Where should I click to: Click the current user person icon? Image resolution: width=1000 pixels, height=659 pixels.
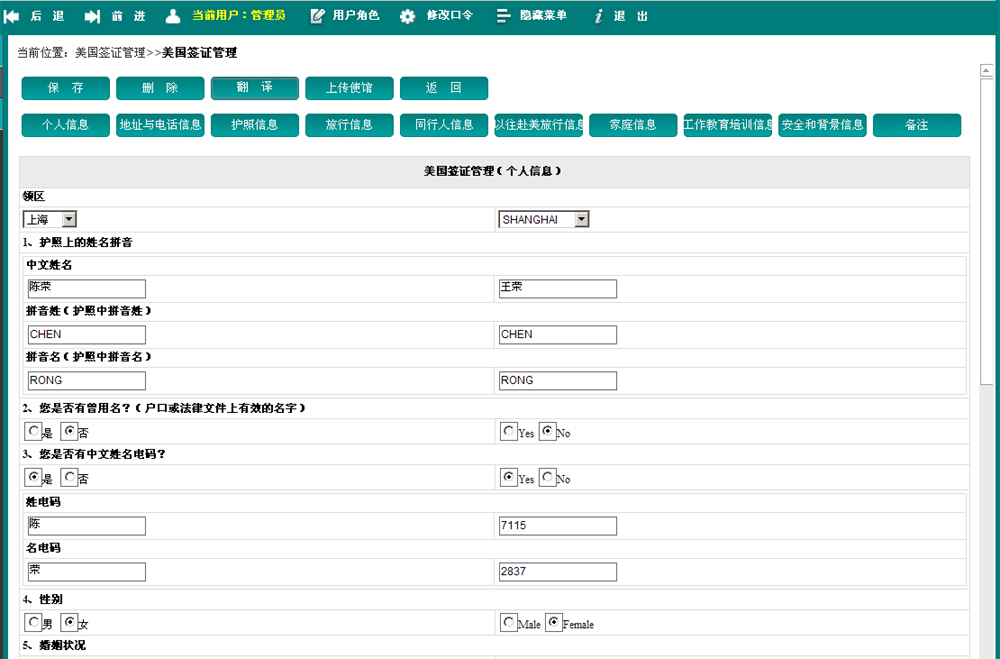click(x=173, y=16)
